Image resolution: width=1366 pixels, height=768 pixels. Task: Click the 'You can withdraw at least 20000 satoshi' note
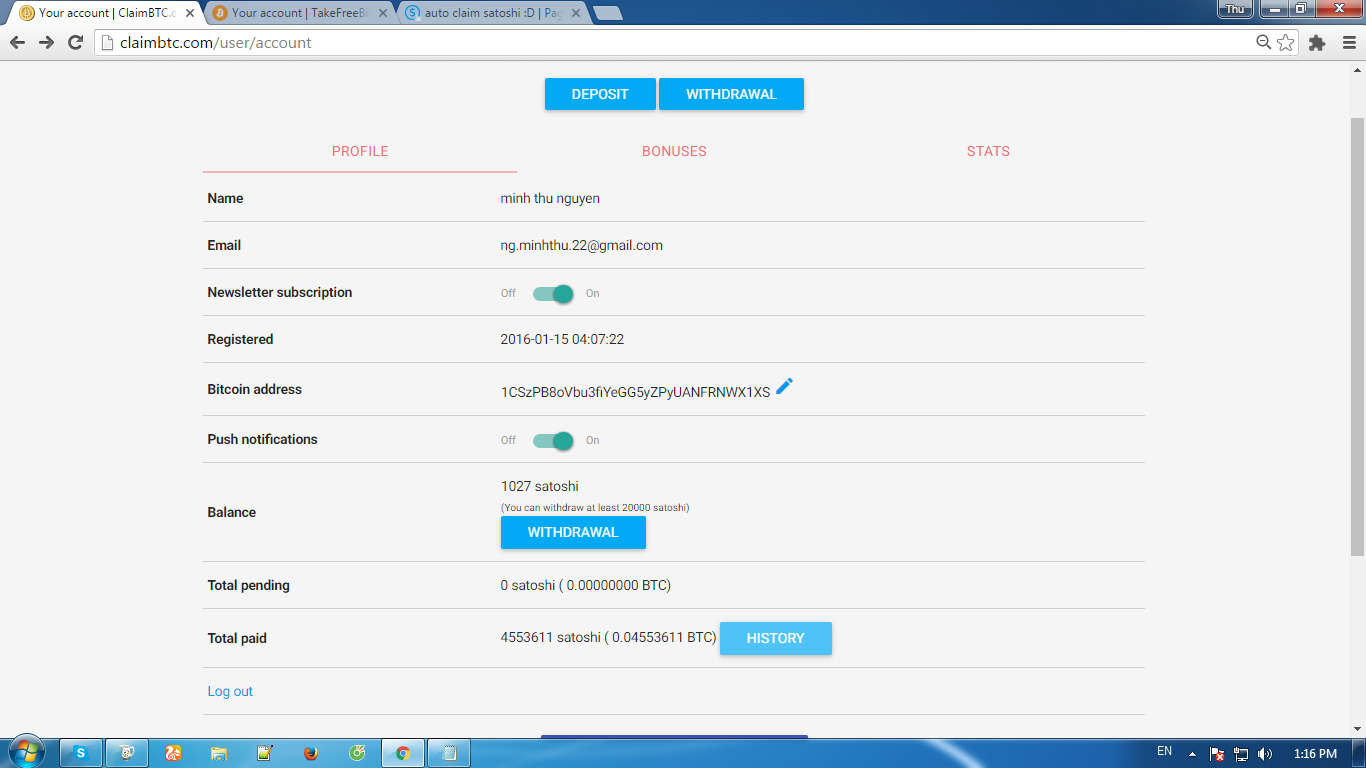click(595, 507)
